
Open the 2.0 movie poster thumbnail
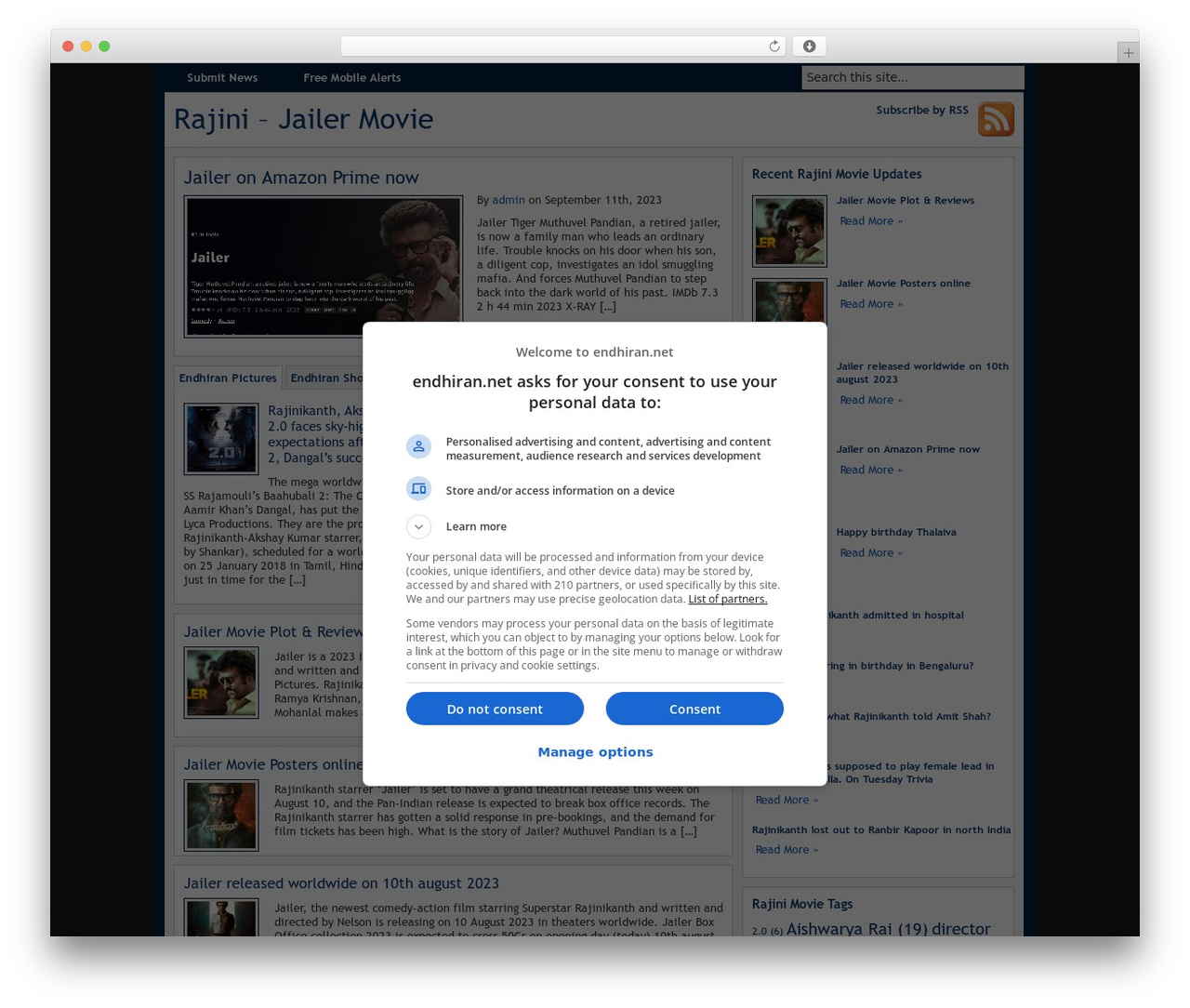[x=221, y=439]
